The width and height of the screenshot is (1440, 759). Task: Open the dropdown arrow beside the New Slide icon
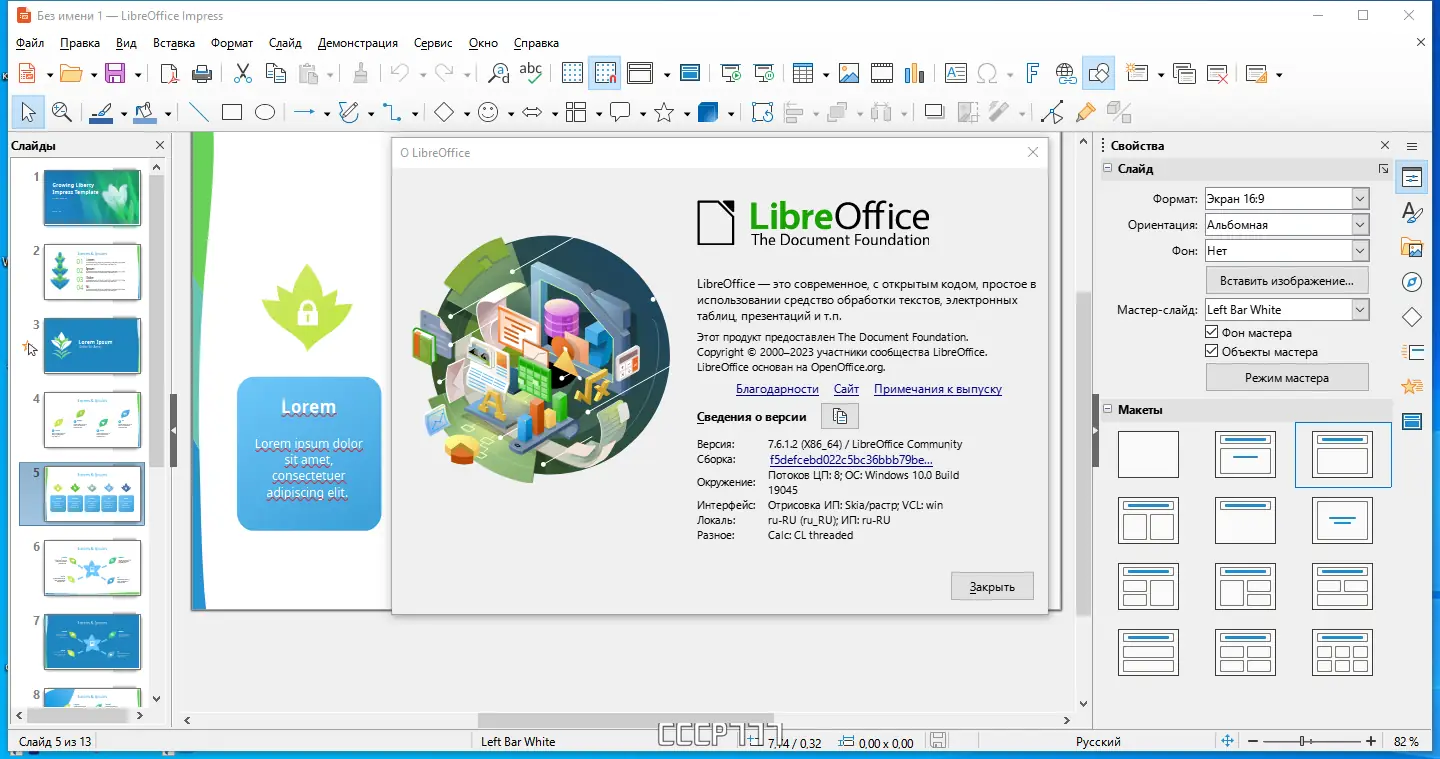click(1160, 74)
